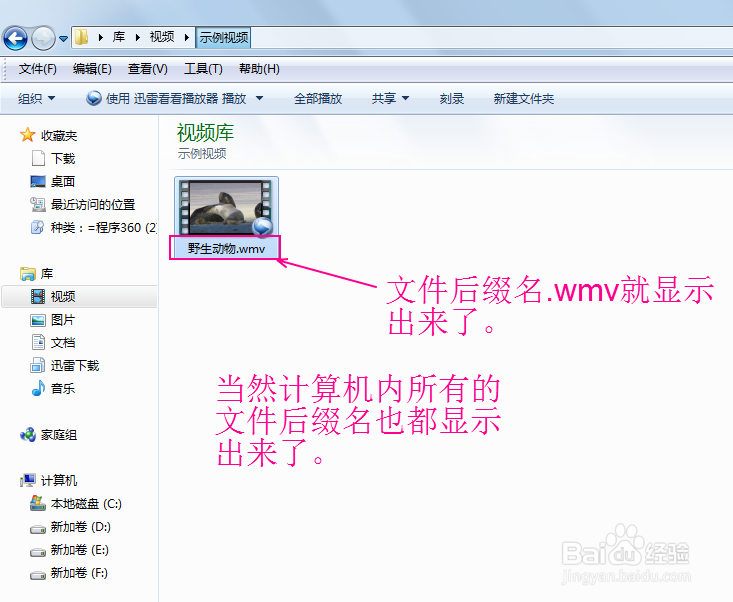Image resolution: width=733 pixels, height=602 pixels.
Task: Select 桌面 in favorites
Action: coord(63,181)
